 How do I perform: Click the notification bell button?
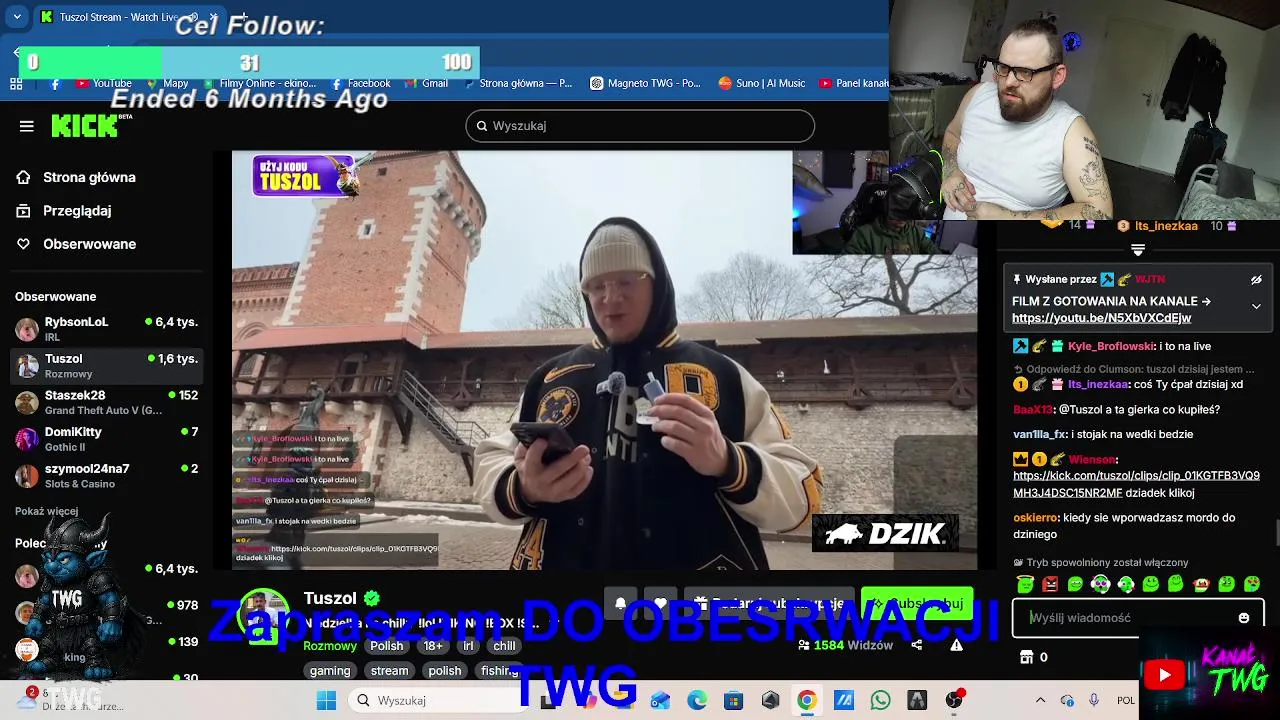620,604
